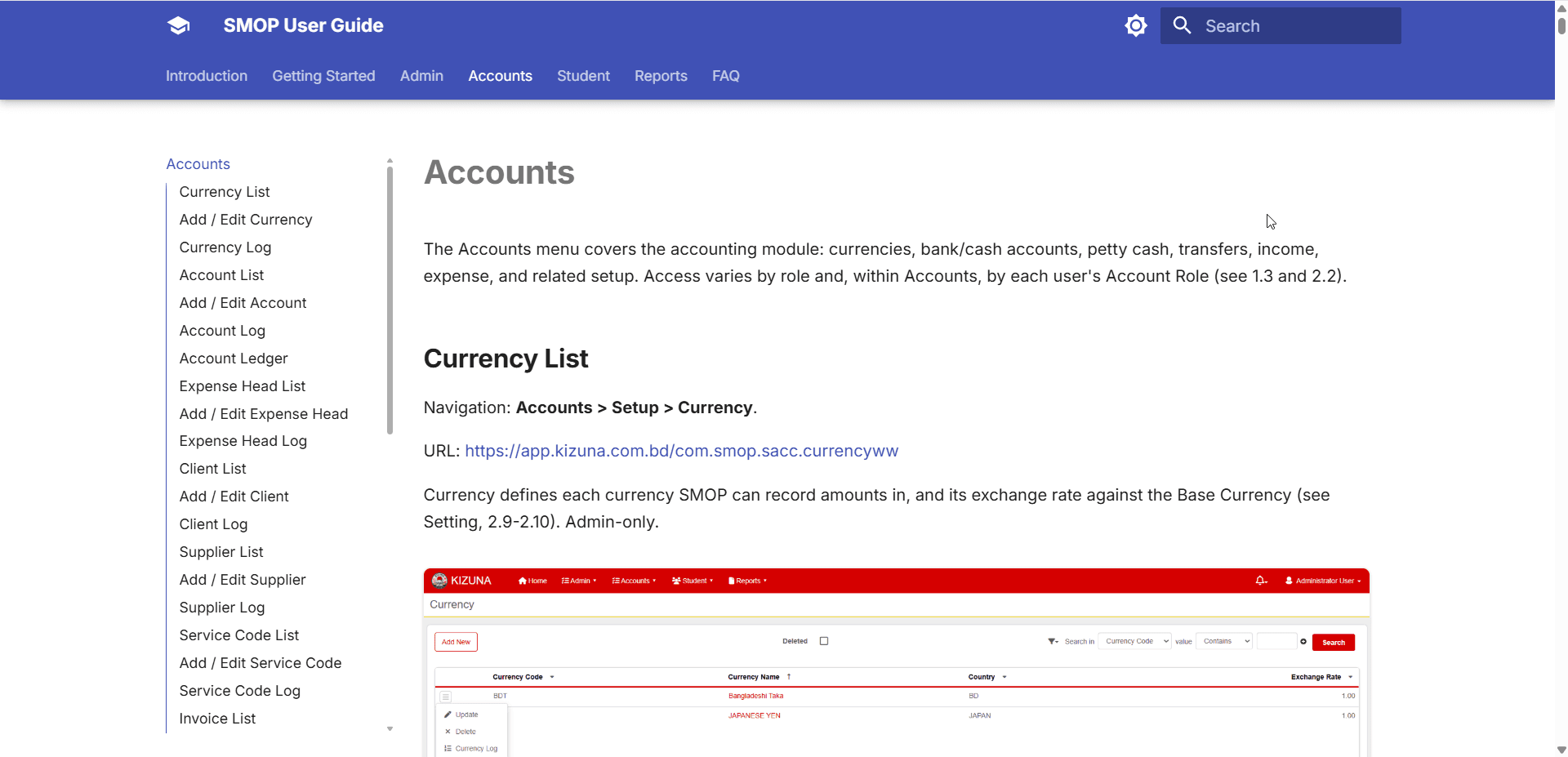
Task: Click the magnifier search icon
Action: click(x=1182, y=25)
